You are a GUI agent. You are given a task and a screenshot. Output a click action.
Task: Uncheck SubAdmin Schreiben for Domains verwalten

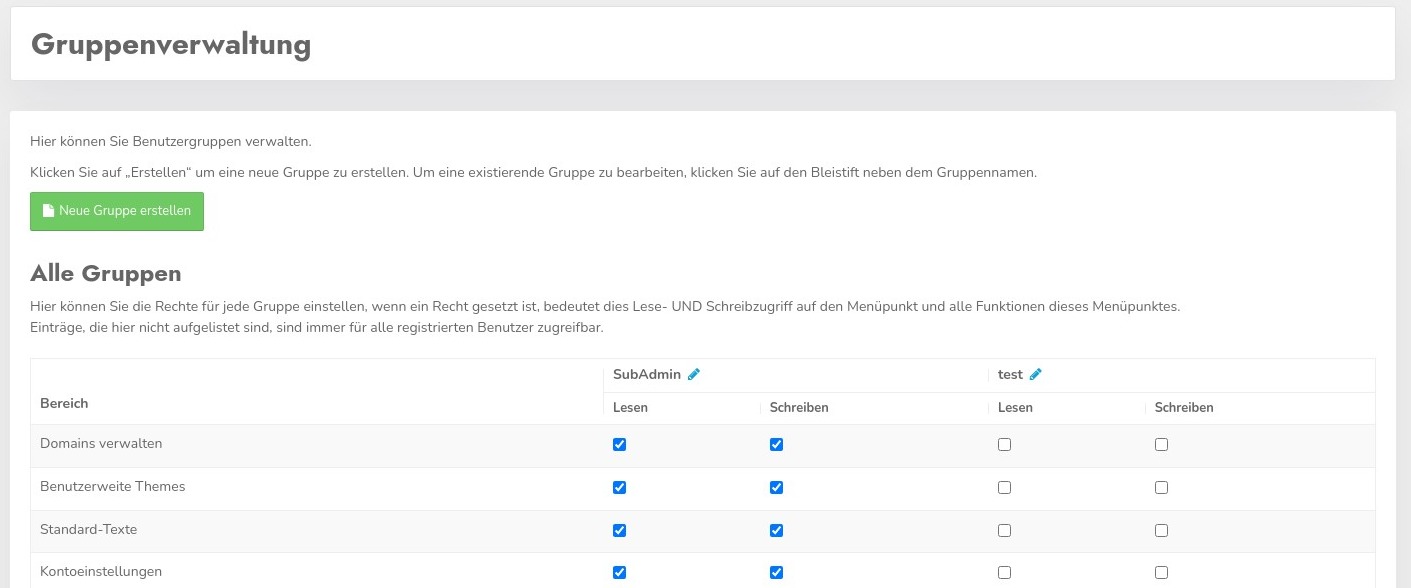[x=776, y=445]
